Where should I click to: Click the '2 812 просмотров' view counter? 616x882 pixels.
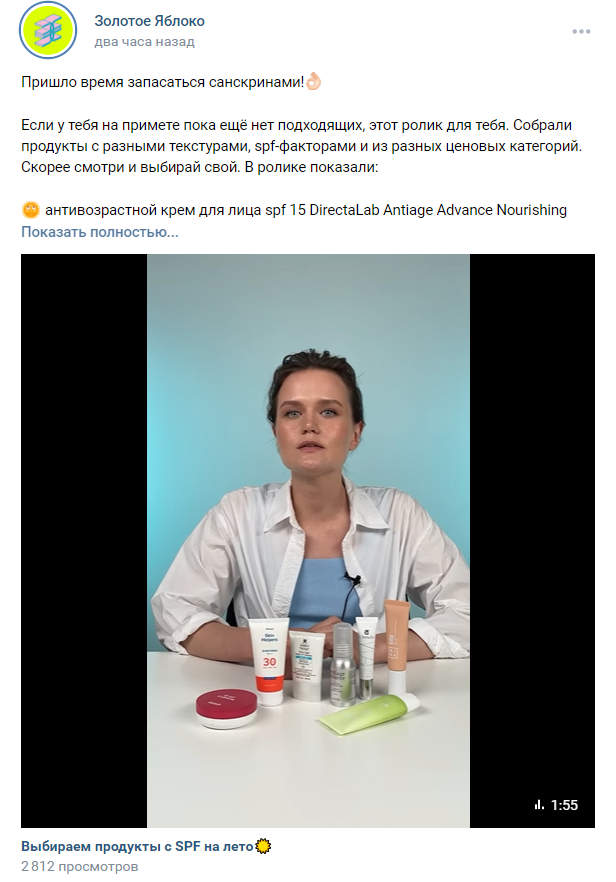[x=80, y=866]
